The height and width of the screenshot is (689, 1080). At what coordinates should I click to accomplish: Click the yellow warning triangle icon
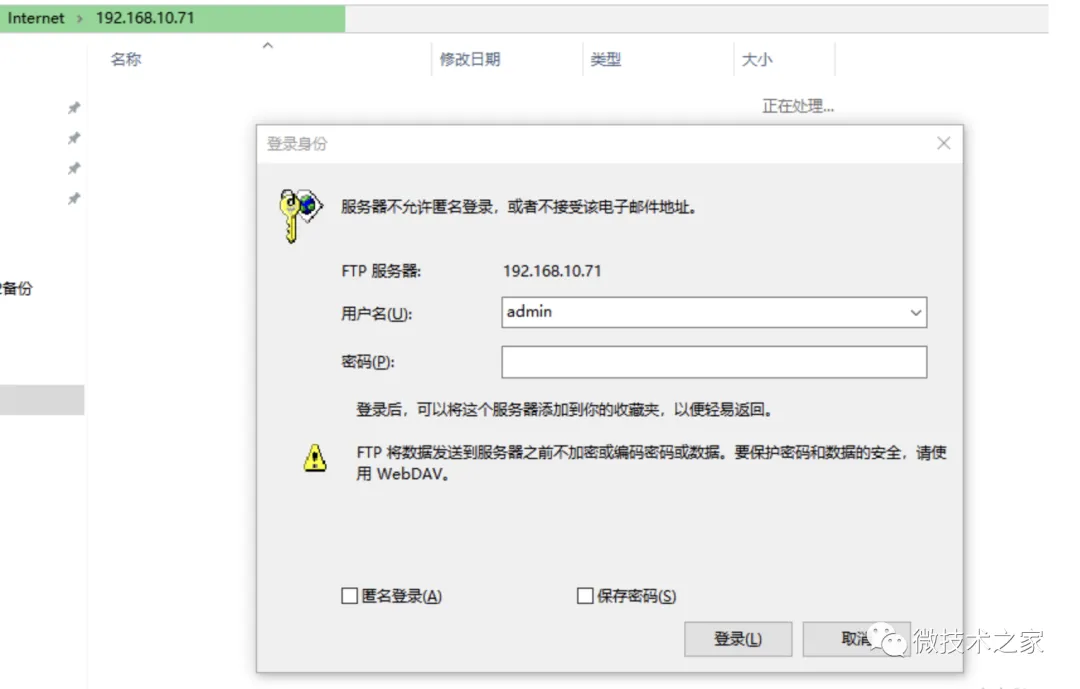[x=315, y=459]
